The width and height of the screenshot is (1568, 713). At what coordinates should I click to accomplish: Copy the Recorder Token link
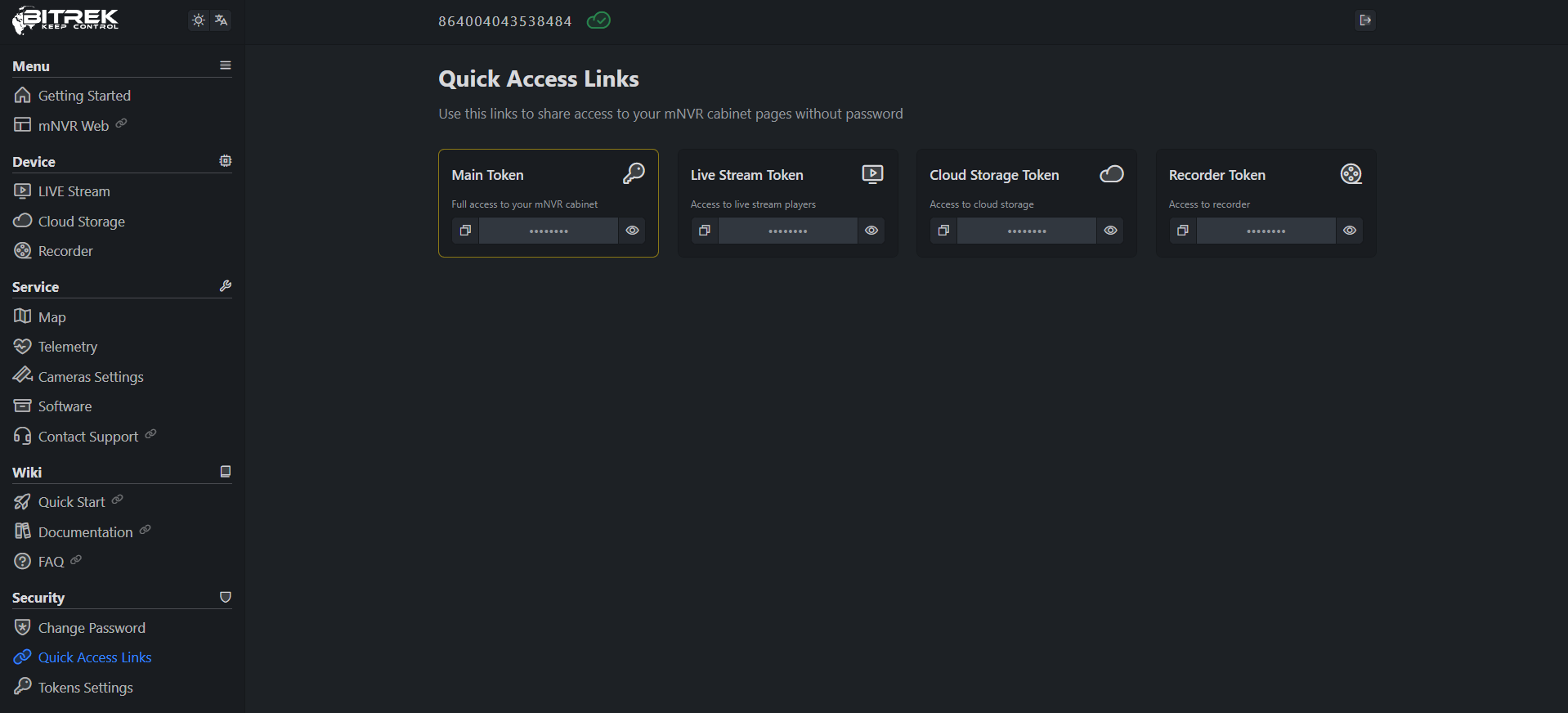1182,231
